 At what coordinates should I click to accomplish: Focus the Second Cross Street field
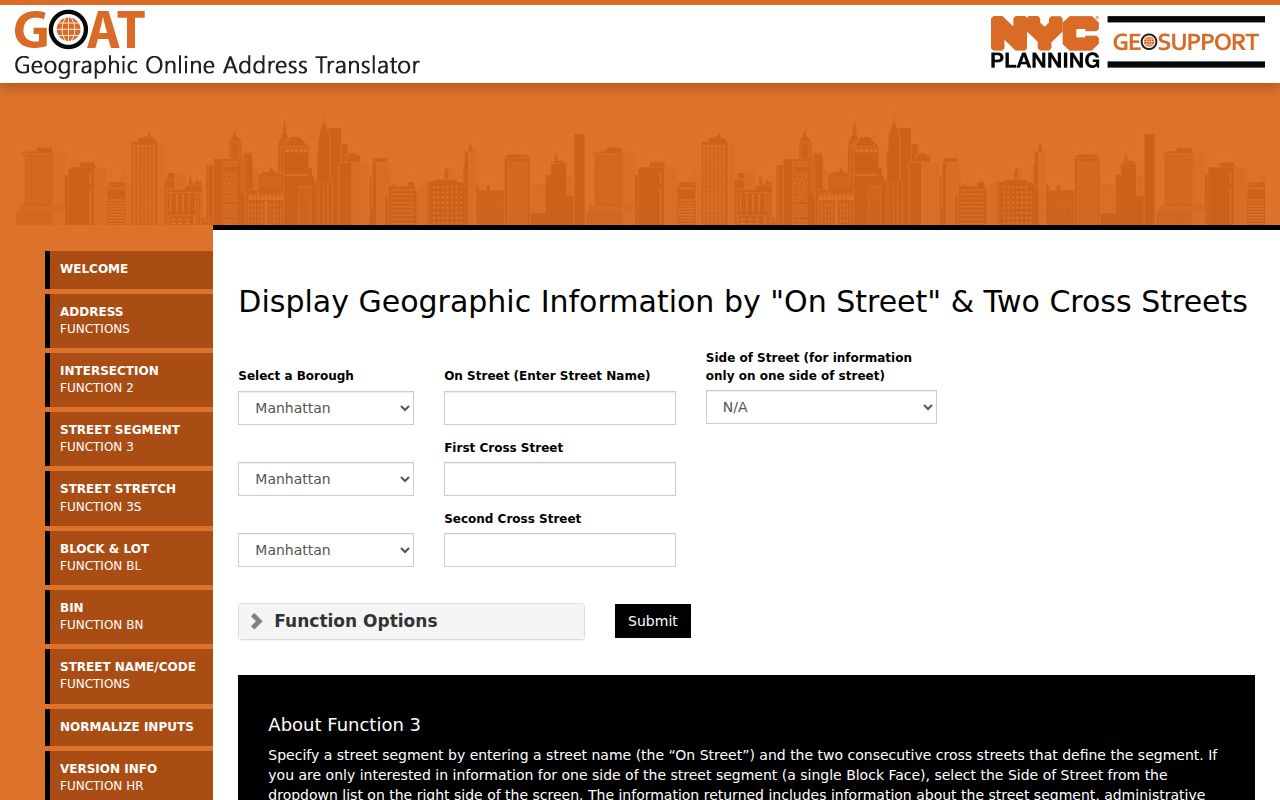[x=560, y=550]
